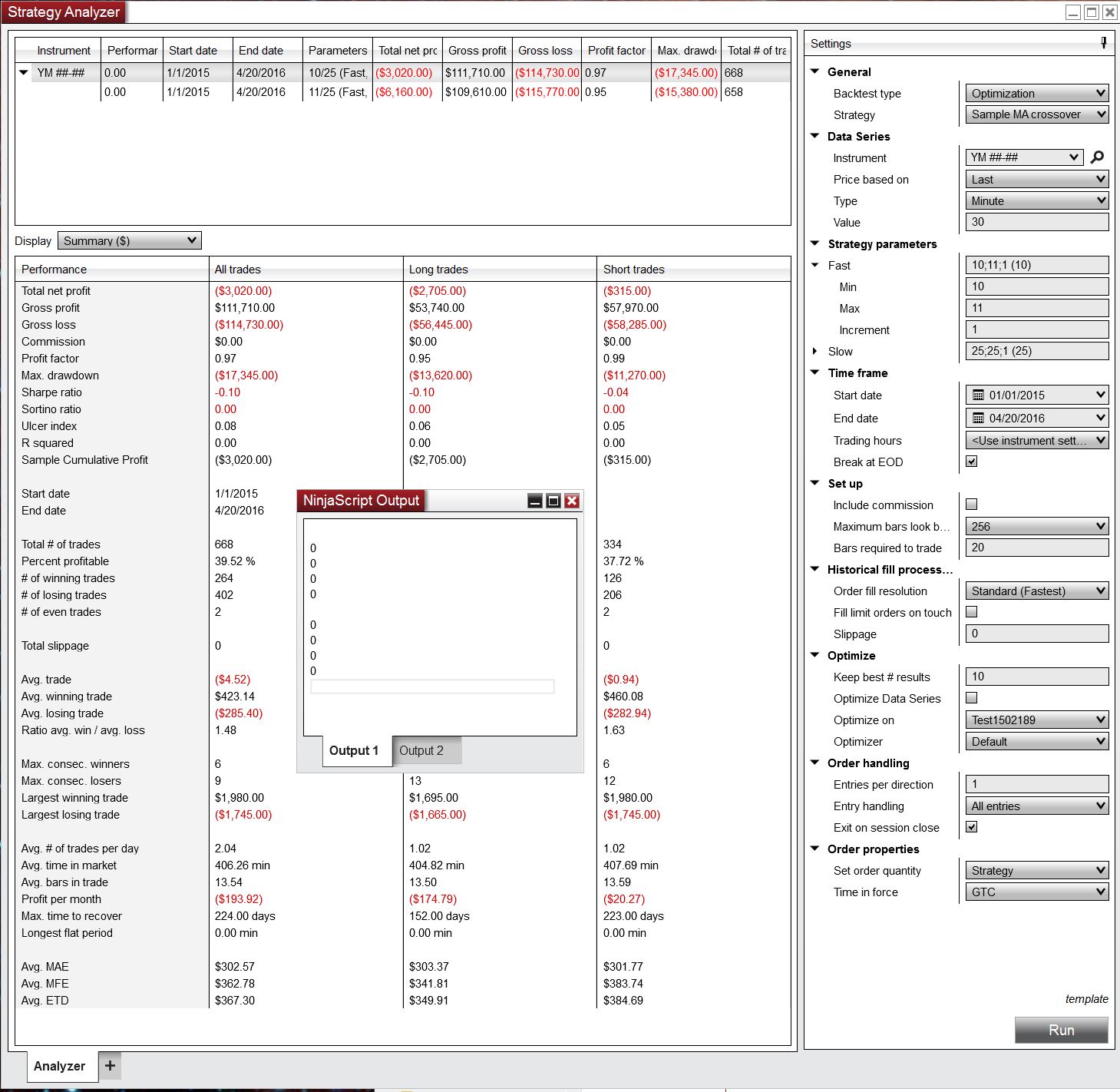Screen dimensions: 1120x1092
Task: Collapse the Time frame section
Action: [815, 372]
